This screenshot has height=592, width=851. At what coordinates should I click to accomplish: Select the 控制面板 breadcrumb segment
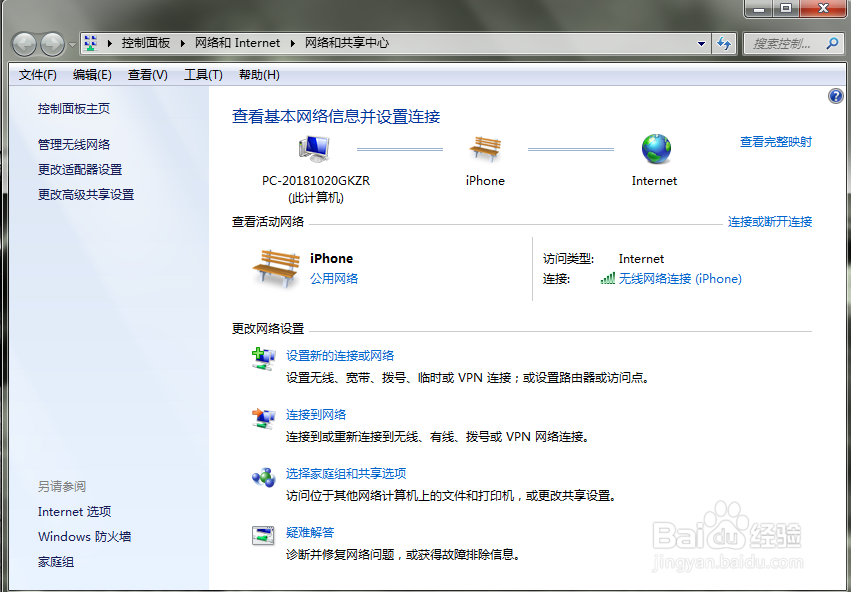[x=145, y=43]
